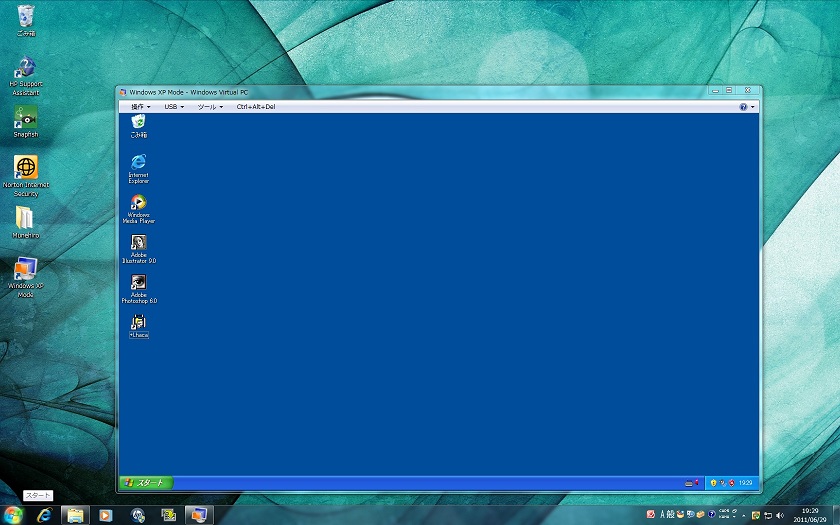
Task: Open Windows Explorer from the taskbar
Action: click(75, 515)
